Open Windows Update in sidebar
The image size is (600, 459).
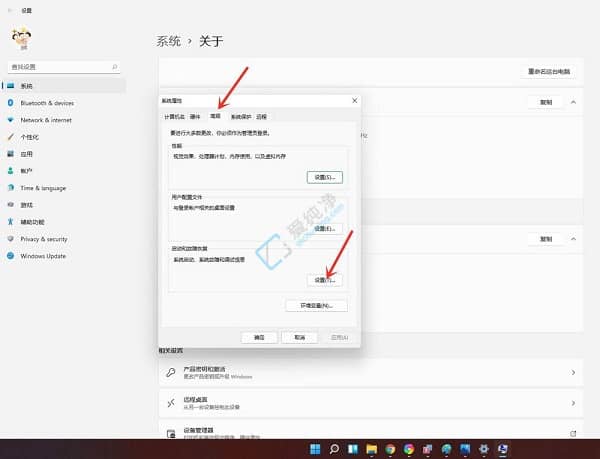[x=64, y=256]
